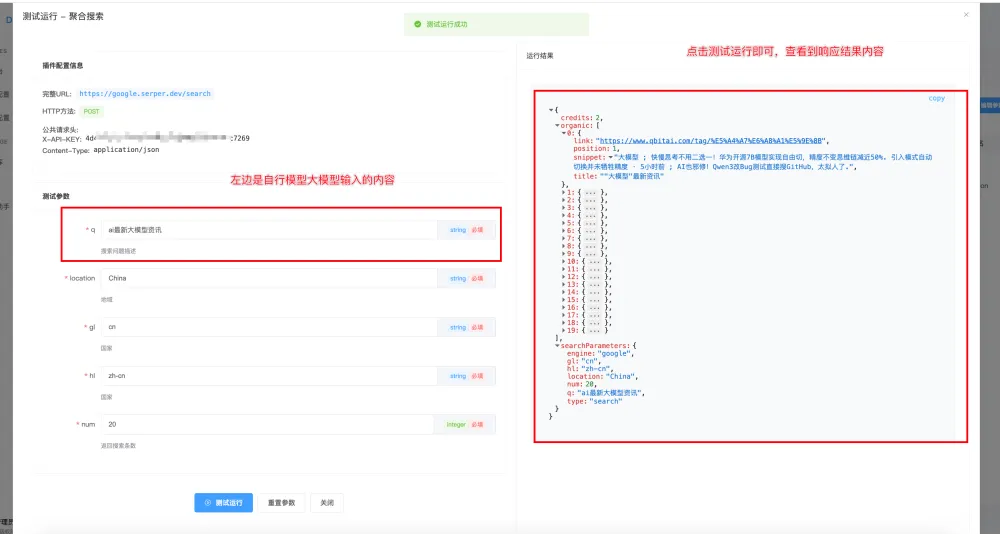This screenshot has height=534, width=1000.
Task: Click the application/json content type value
Action: (x=126, y=150)
